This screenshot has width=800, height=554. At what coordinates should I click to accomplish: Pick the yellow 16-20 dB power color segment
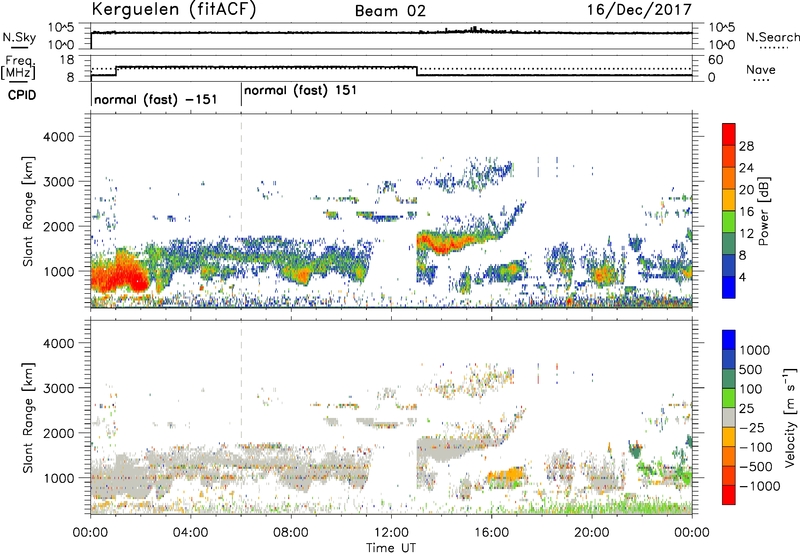click(729, 200)
